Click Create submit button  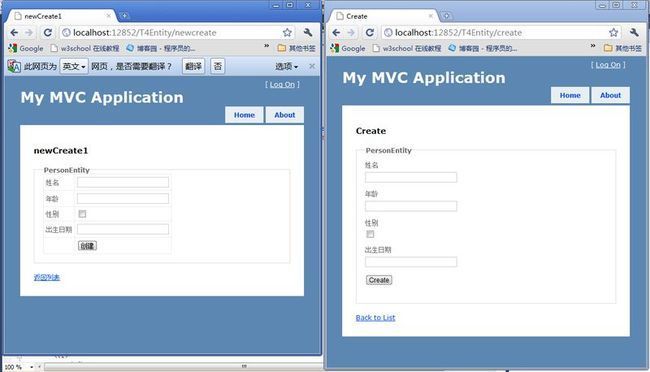click(379, 280)
